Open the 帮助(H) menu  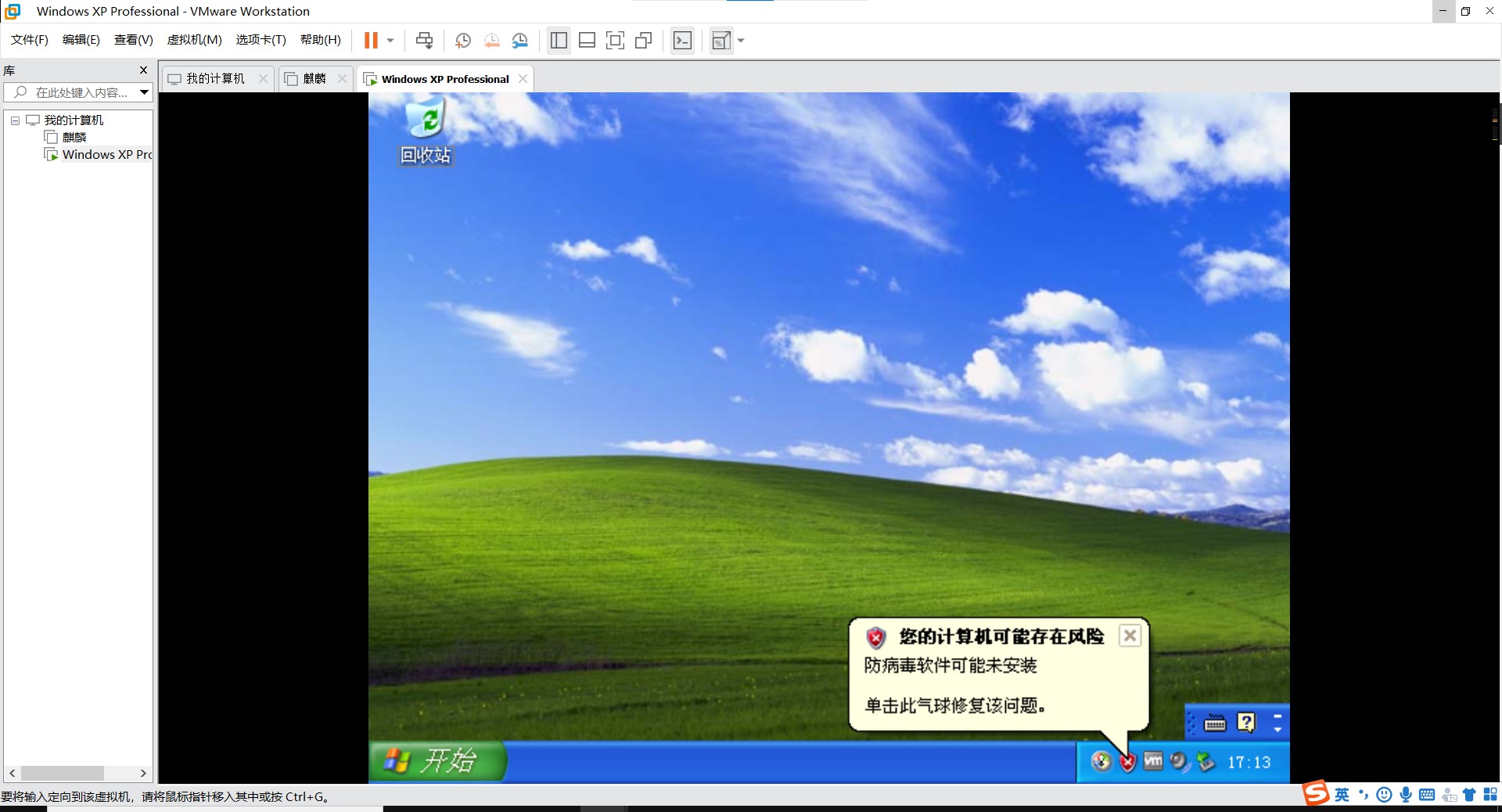(321, 40)
